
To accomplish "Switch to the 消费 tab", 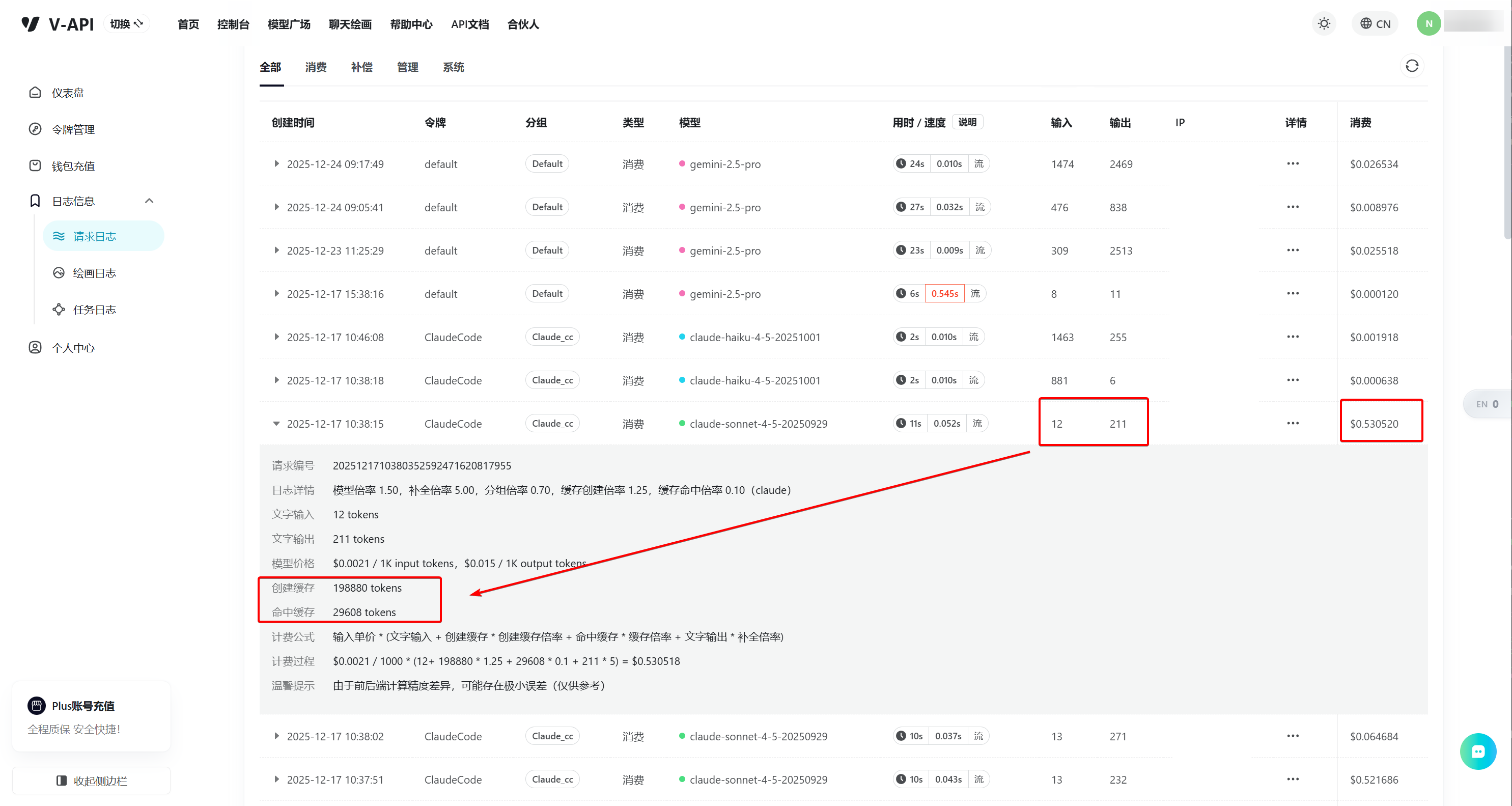I will [x=316, y=67].
